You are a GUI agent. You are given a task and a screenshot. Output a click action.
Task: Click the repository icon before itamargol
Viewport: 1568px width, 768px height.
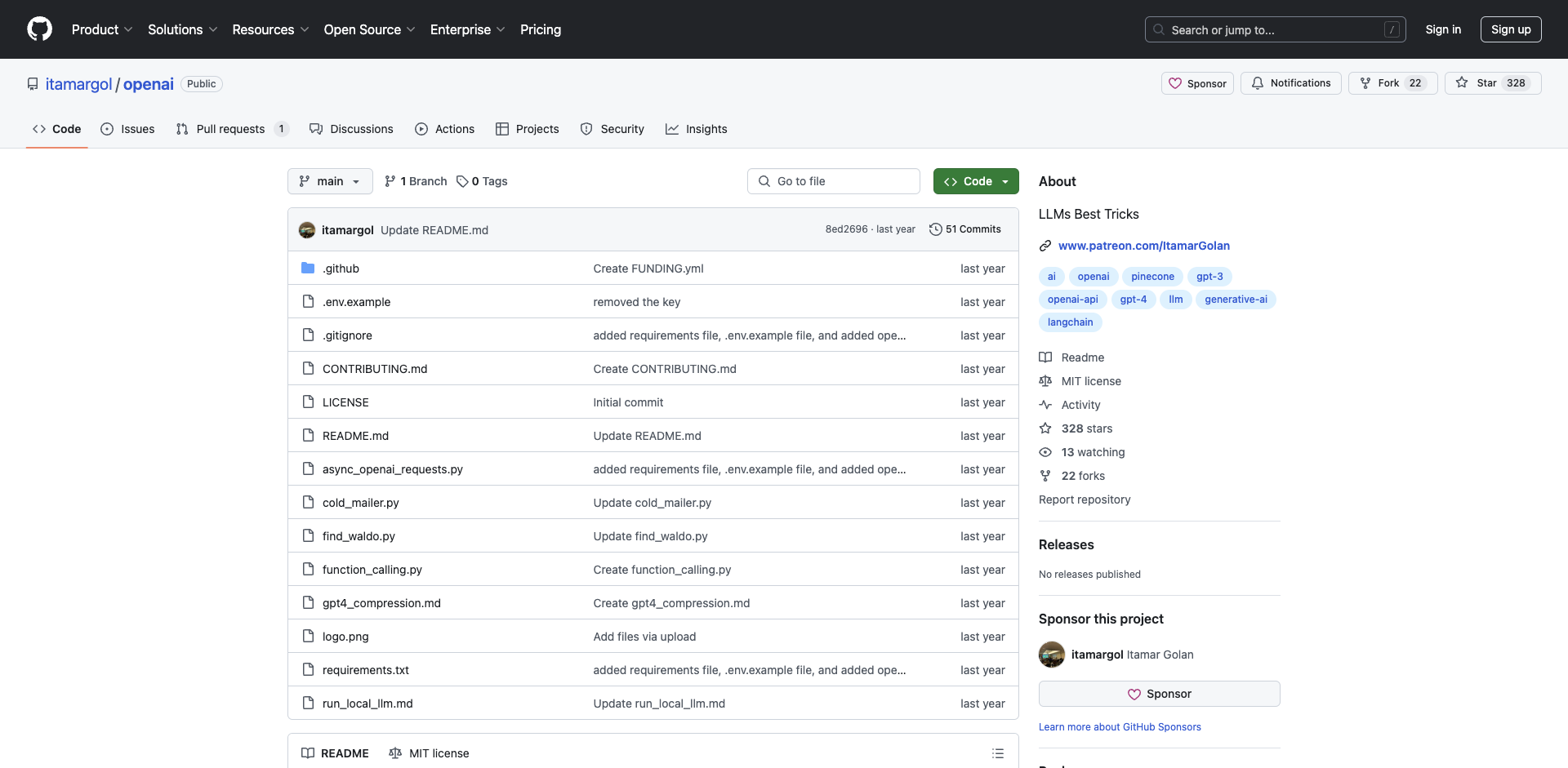click(33, 84)
